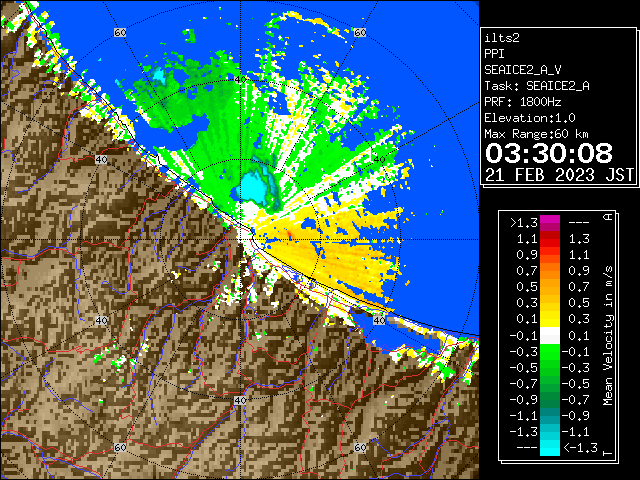Click the 40 km ring label due north of the radar
The image size is (640, 480).
pos(240,80)
